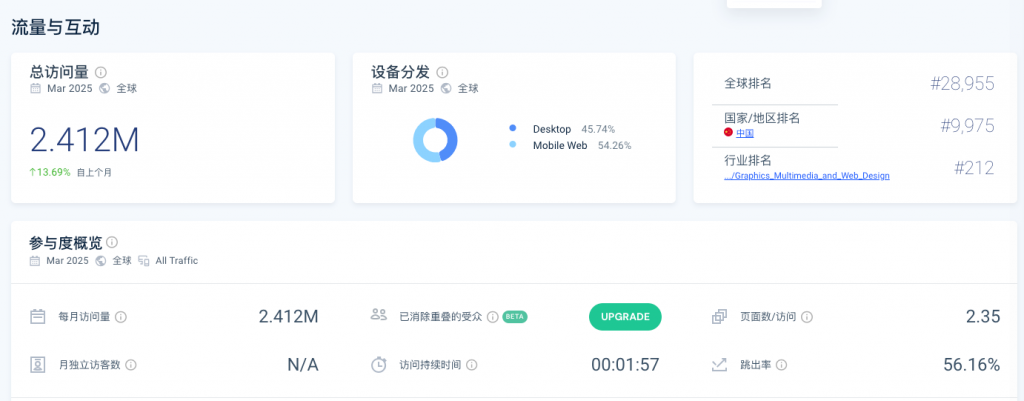The height and width of the screenshot is (401, 1024).
Task: Click globe icon in 总访问量 card
Action: [x=104, y=89]
